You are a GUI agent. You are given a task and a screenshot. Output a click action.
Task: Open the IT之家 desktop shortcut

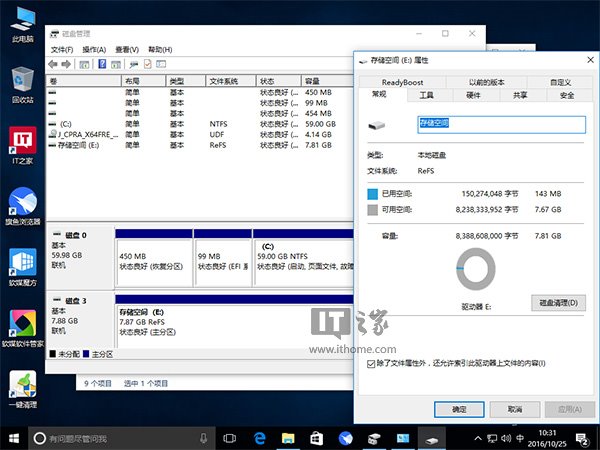tap(22, 145)
